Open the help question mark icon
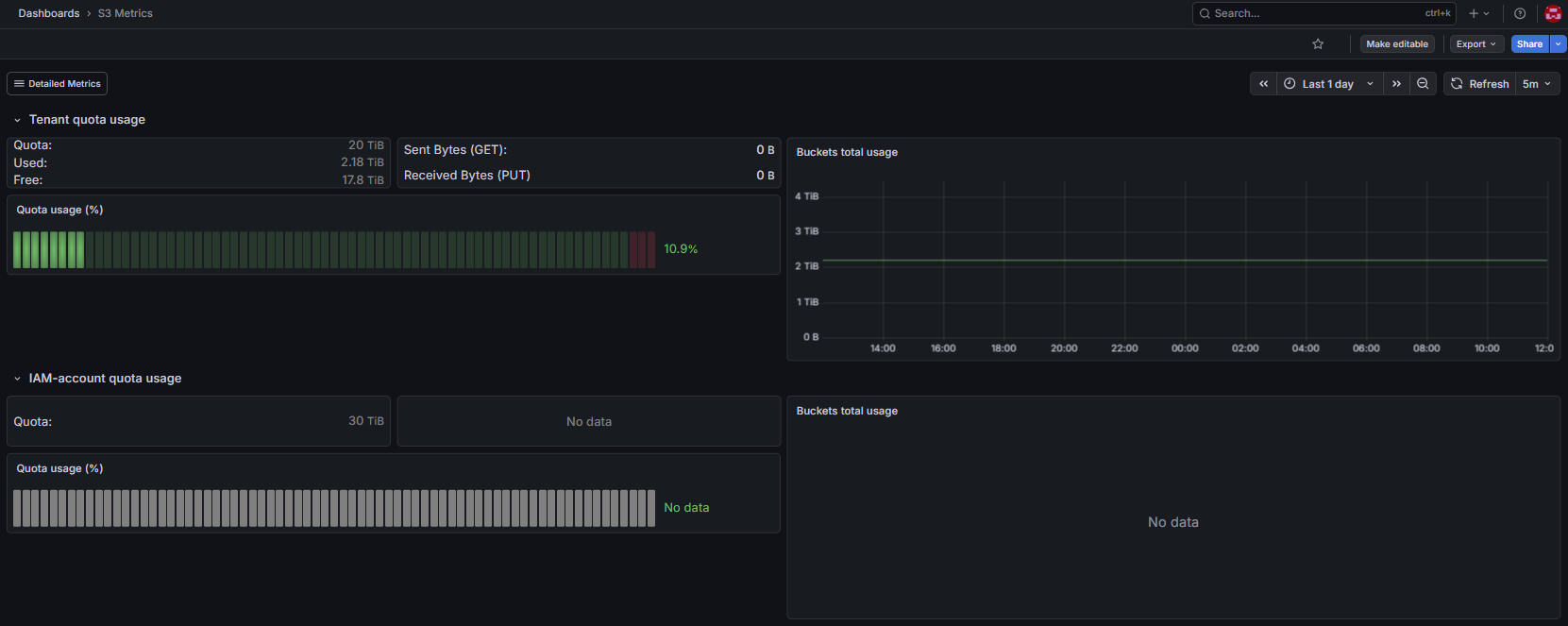This screenshot has height=626, width=1568. (x=1520, y=13)
